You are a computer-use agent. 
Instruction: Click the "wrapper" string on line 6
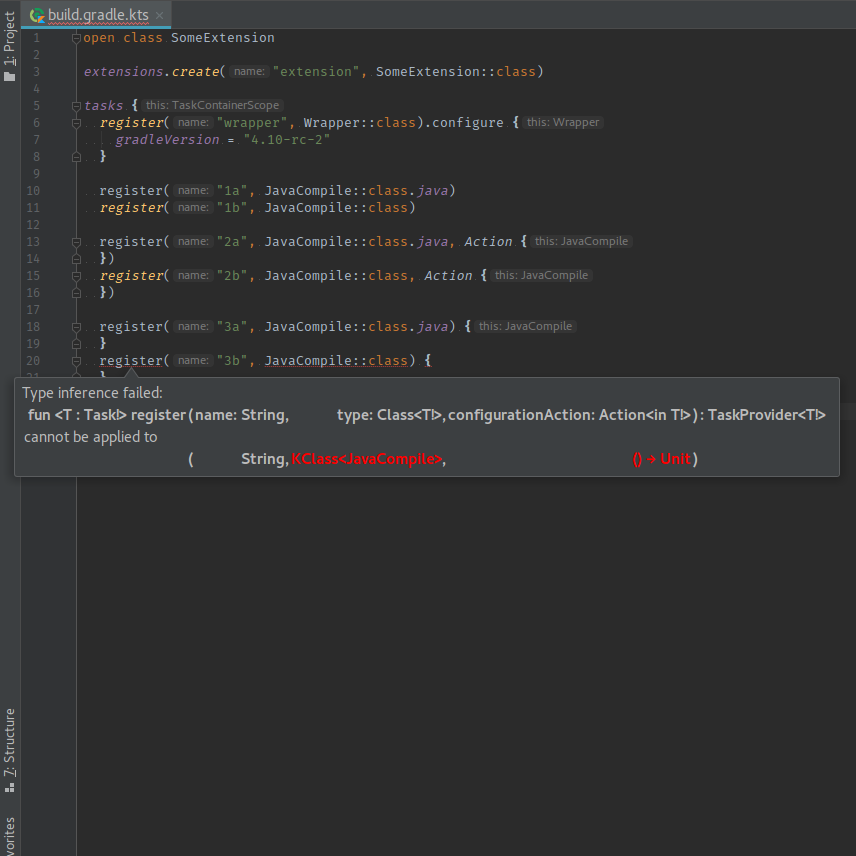pyautogui.click(x=252, y=122)
